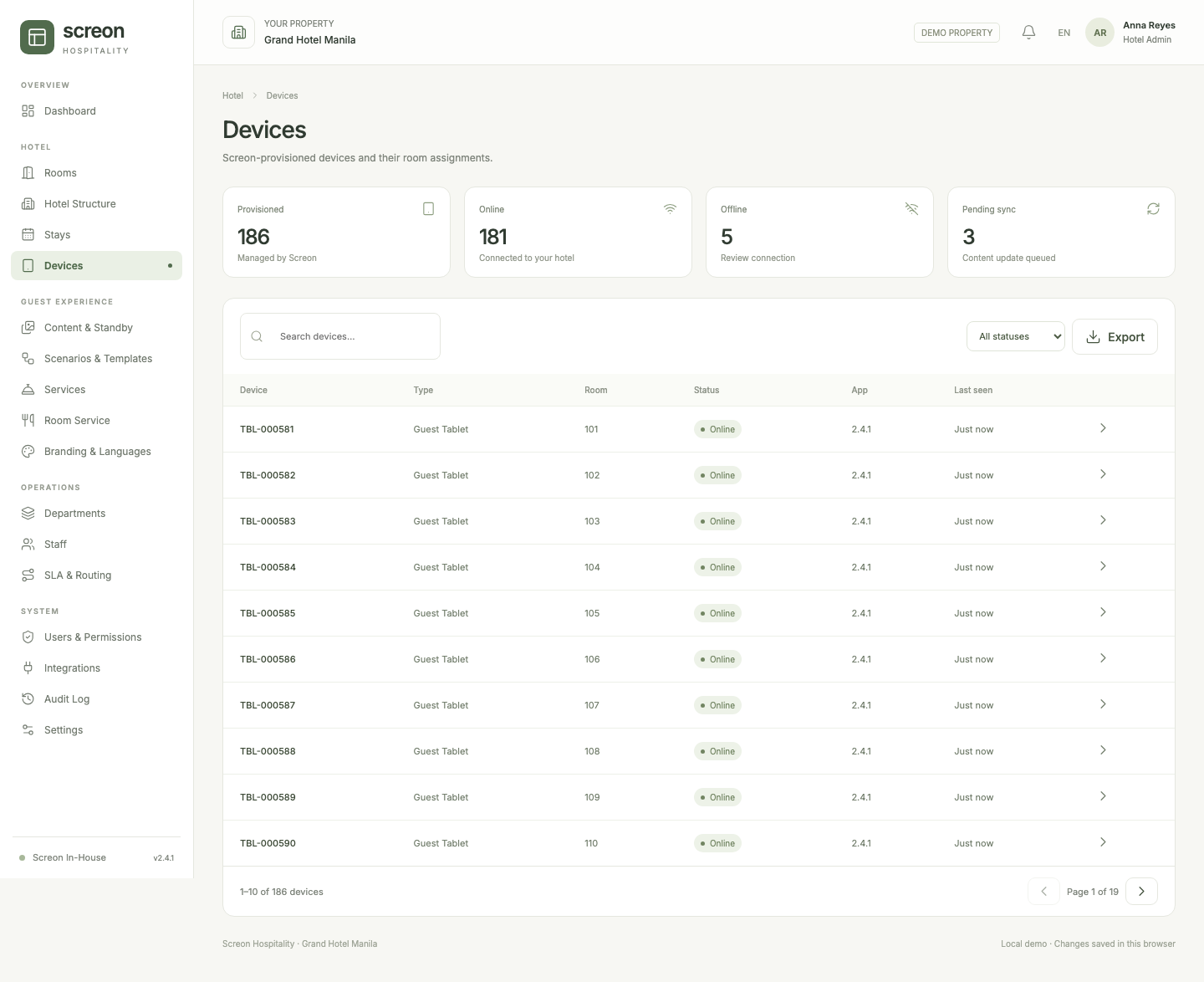Open Dashboard from sidebar
Image resolution: width=1204 pixels, height=982 pixels.
pos(96,111)
